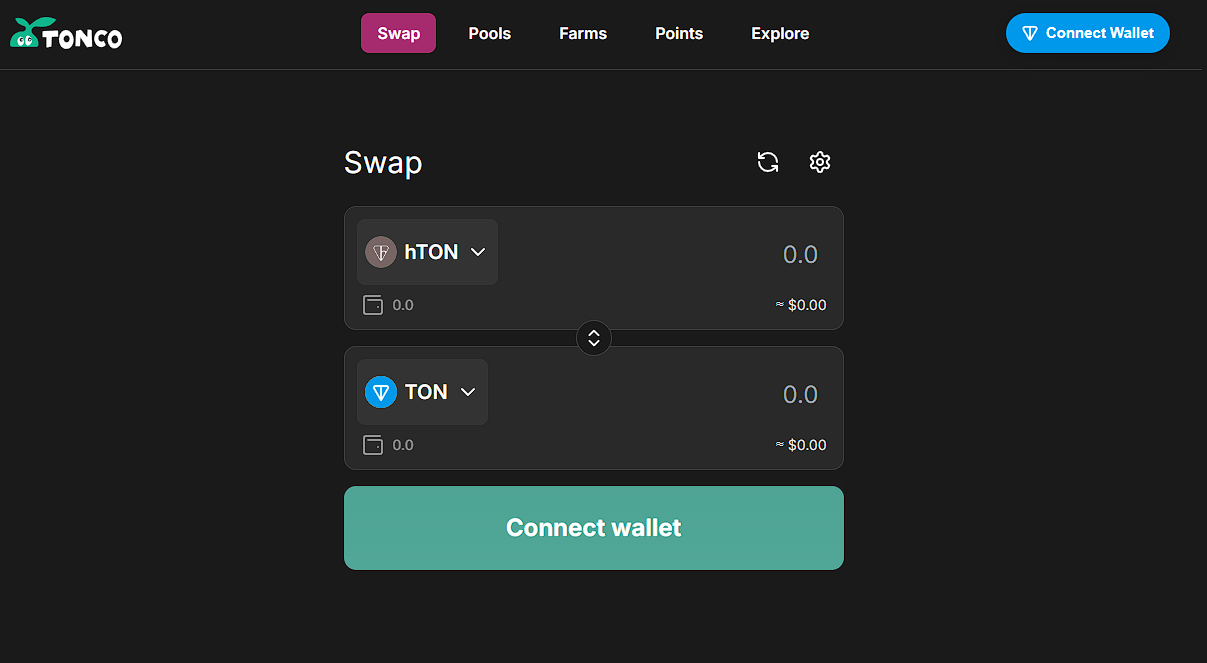
Task: Click TON diamond icon in Connect Wallet button
Action: pos(1030,33)
